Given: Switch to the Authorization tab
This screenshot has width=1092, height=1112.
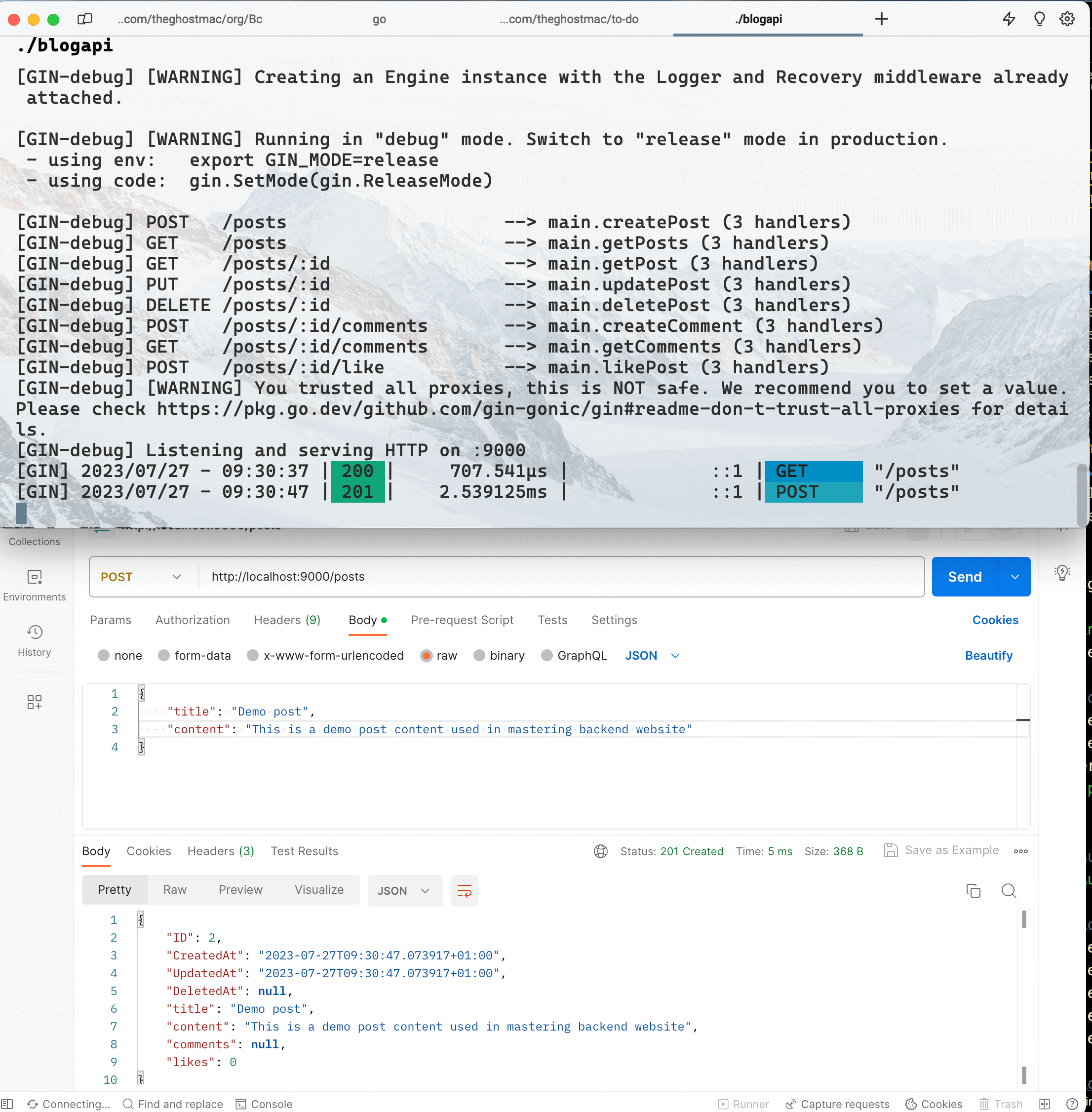Looking at the screenshot, I should (x=192, y=620).
